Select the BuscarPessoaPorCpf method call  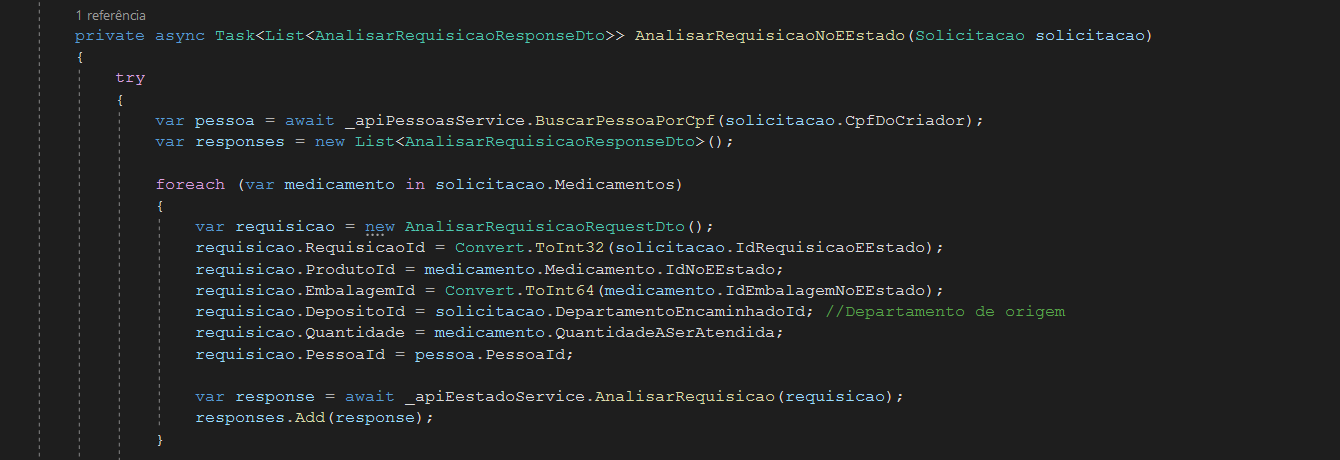(625, 120)
